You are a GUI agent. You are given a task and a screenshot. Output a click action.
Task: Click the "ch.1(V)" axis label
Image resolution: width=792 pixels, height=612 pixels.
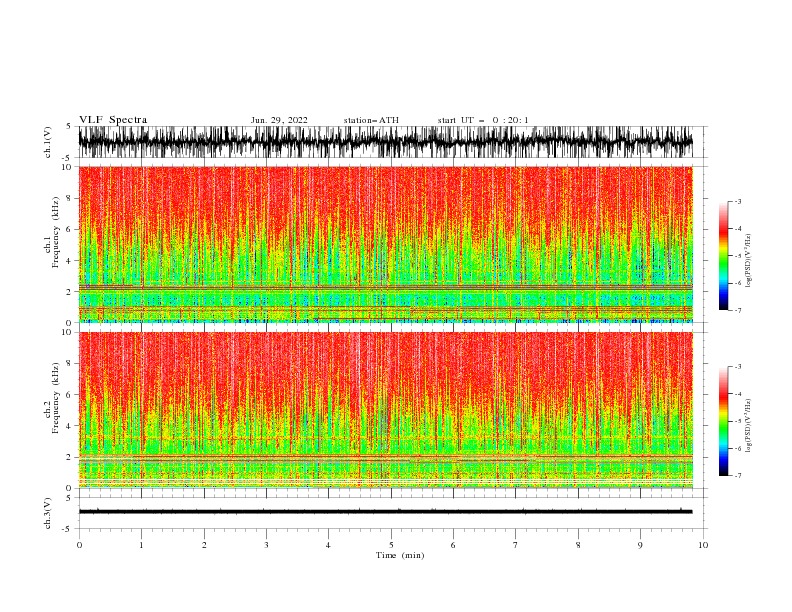tap(48, 142)
